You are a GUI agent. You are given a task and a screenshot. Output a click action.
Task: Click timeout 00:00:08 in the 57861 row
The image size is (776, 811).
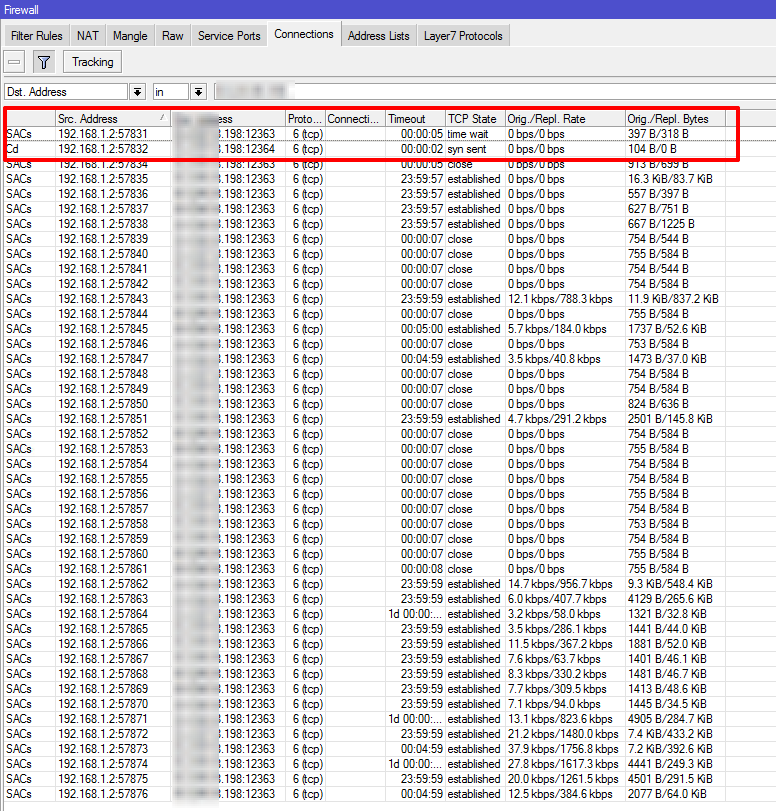(x=422, y=569)
